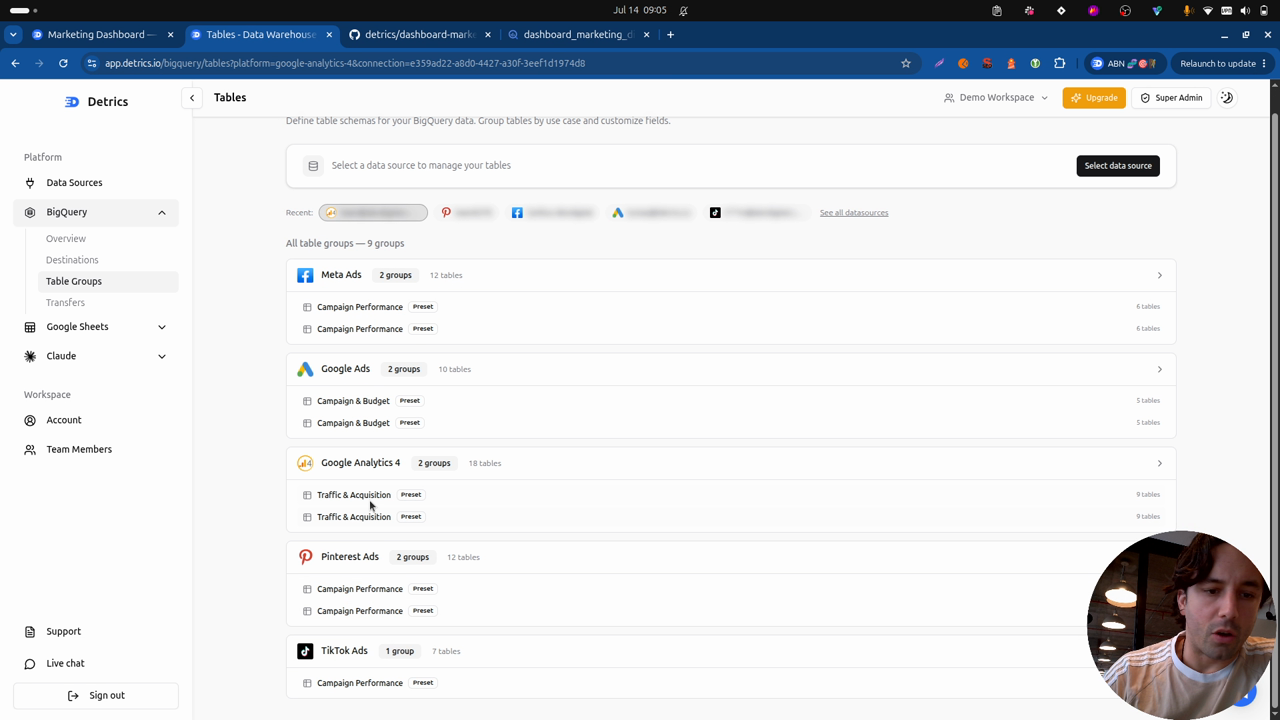Bookmark this page with the star icon
Image resolution: width=1280 pixels, height=720 pixels.
click(x=906, y=63)
